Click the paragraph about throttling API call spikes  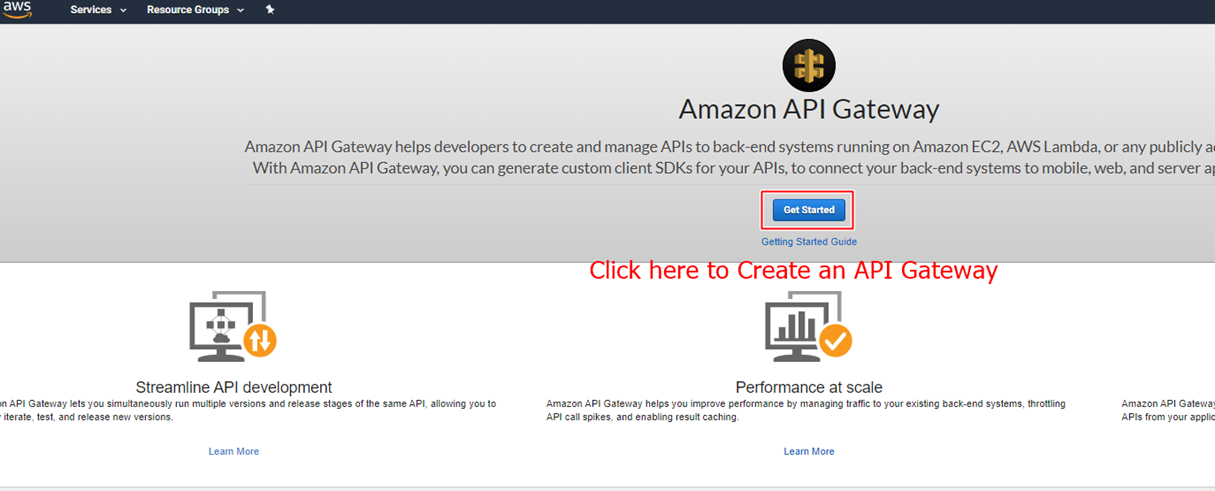pyautogui.click(x=805, y=410)
